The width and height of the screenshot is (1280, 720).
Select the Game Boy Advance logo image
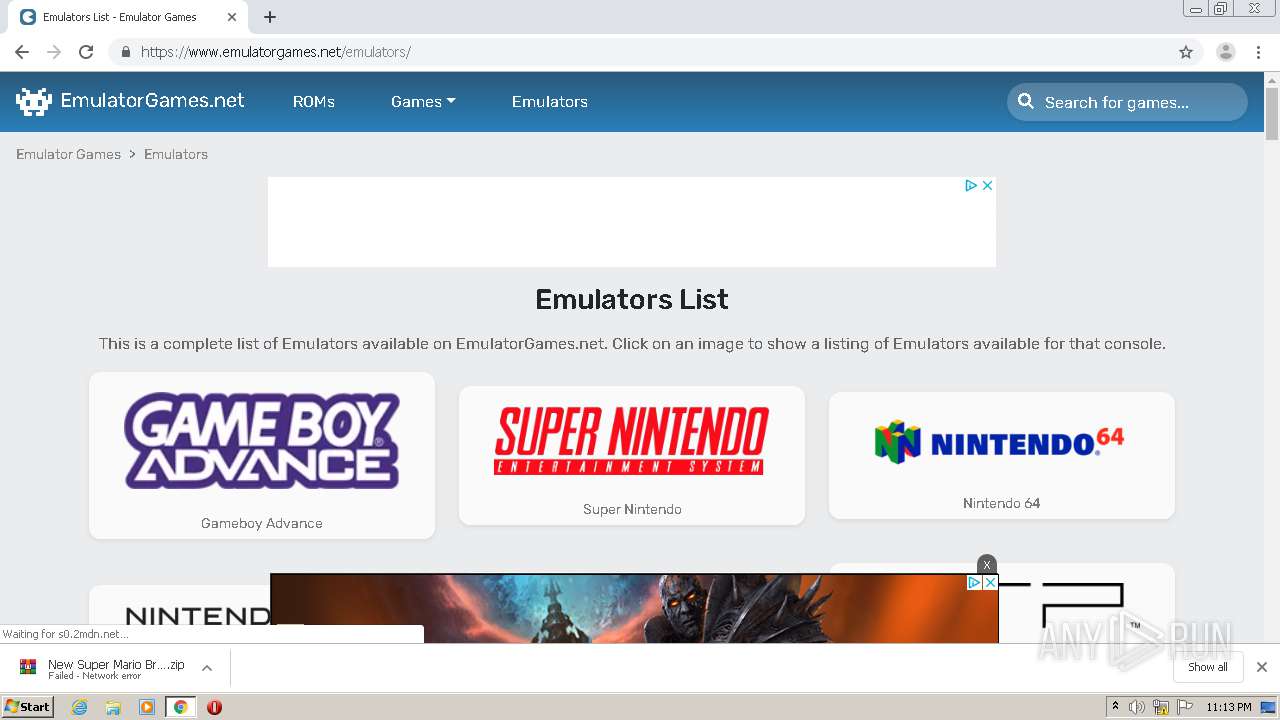click(262, 440)
